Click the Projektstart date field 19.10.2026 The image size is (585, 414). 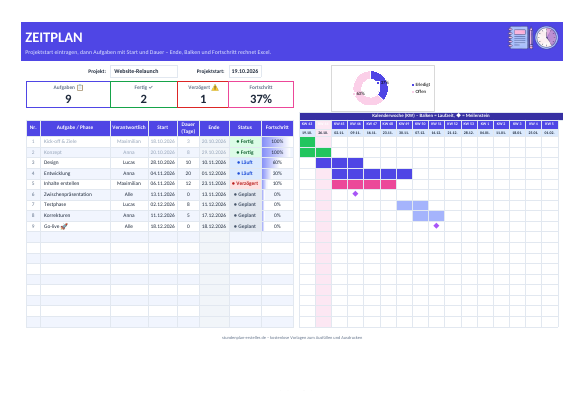coord(245,71)
